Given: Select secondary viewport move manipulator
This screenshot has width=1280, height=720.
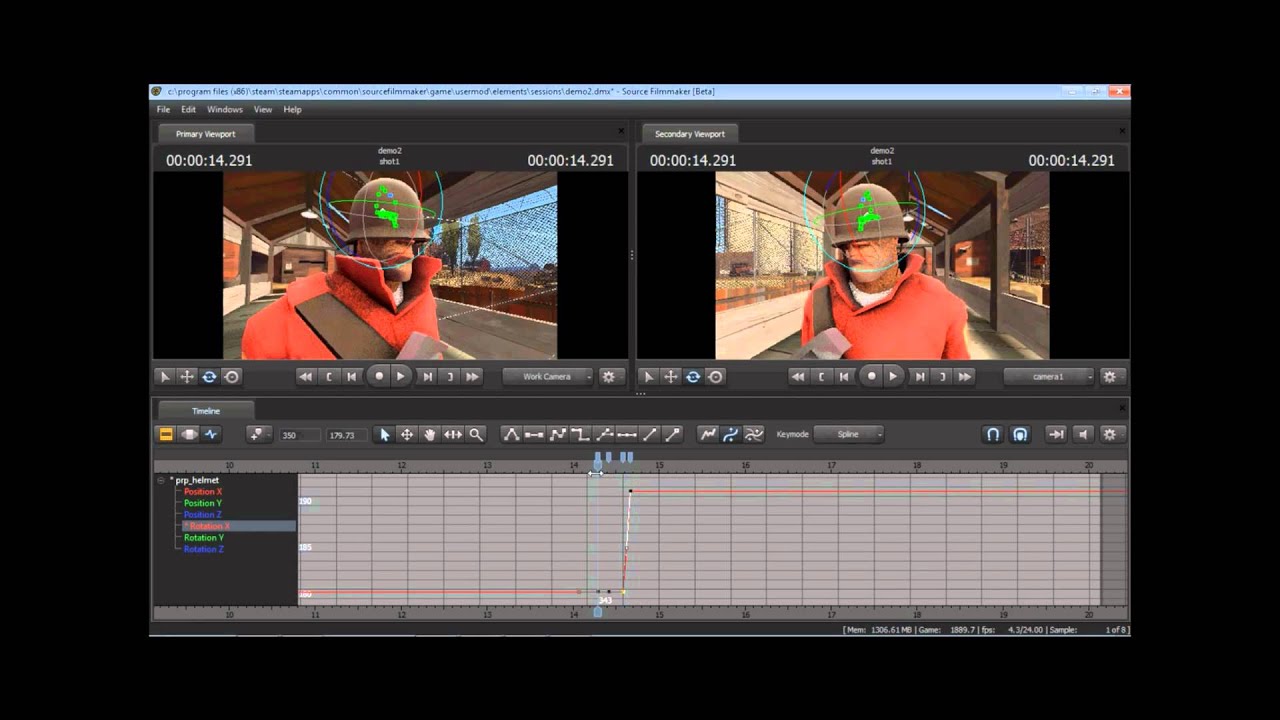Looking at the screenshot, I should click(670, 377).
